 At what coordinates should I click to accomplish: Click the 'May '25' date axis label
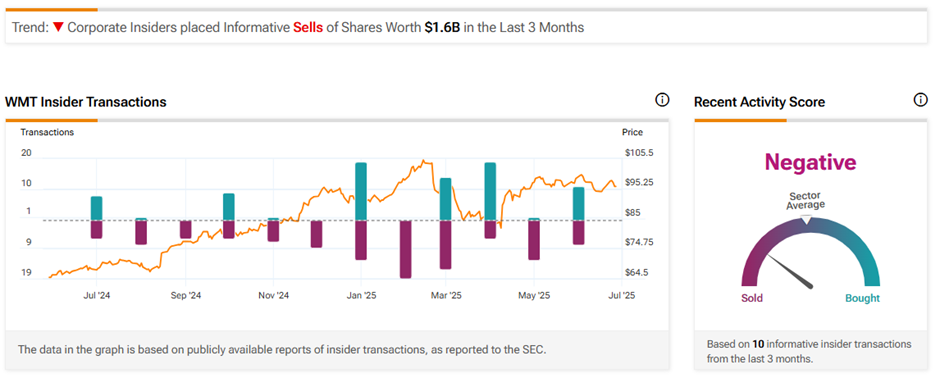pyautogui.click(x=534, y=295)
